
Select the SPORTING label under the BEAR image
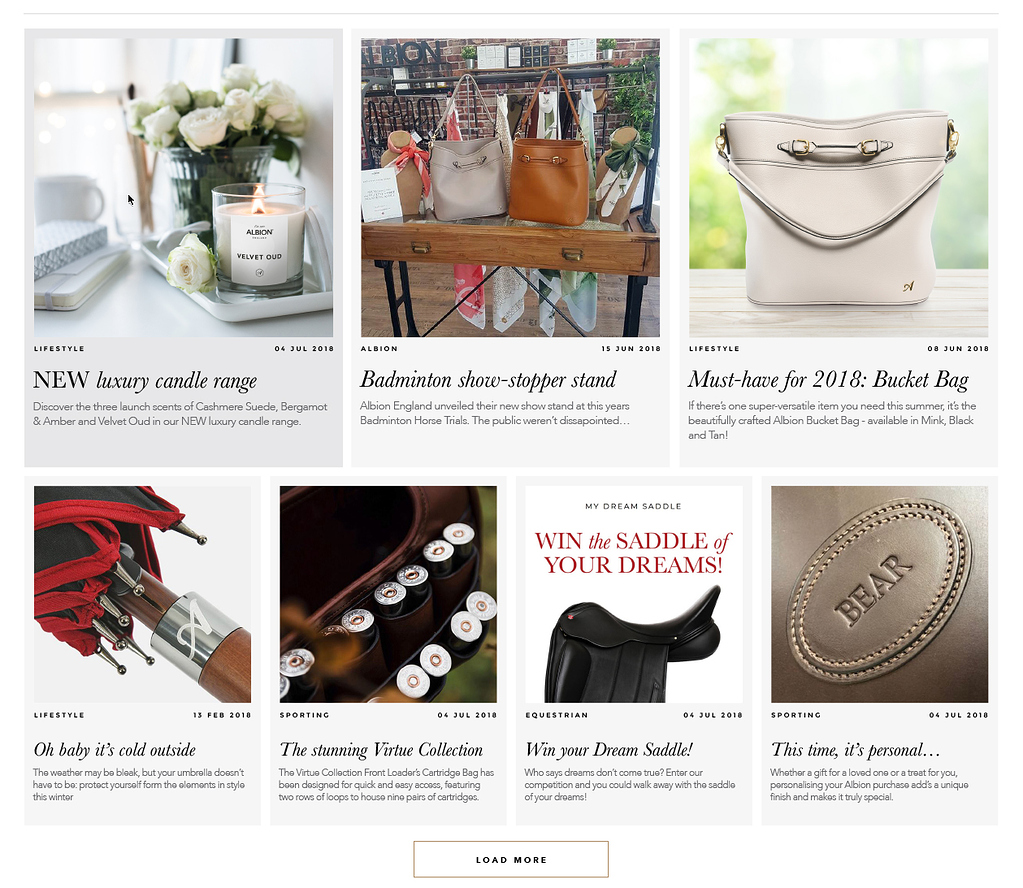pos(796,715)
